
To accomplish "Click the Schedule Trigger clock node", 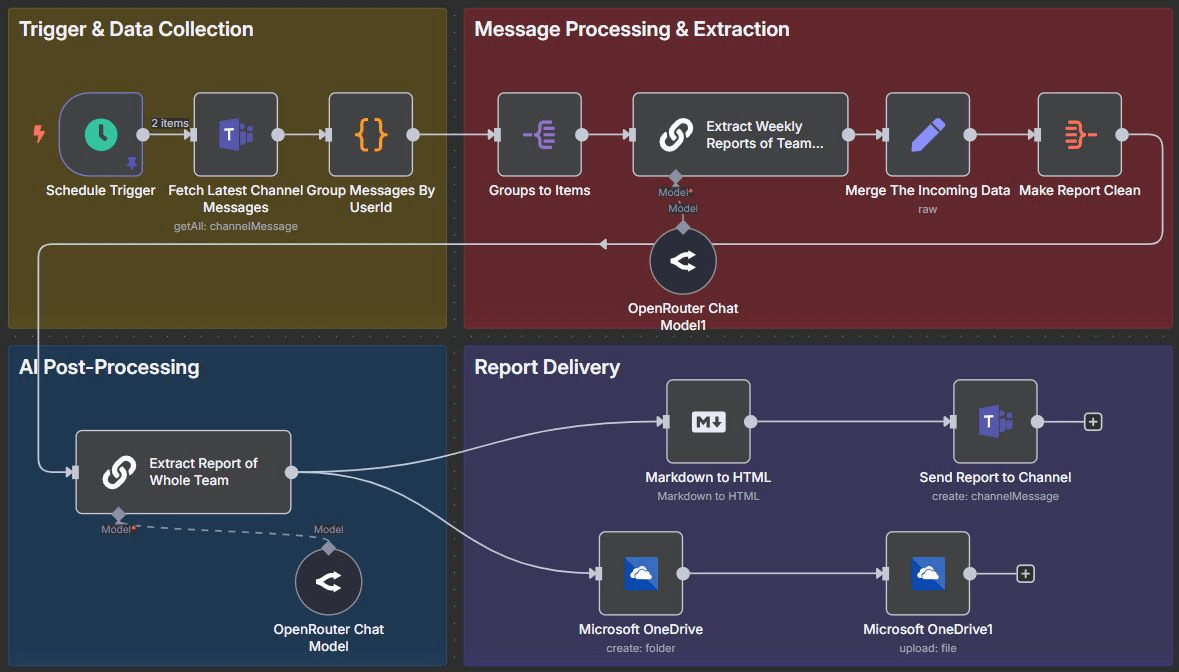I will (x=100, y=135).
